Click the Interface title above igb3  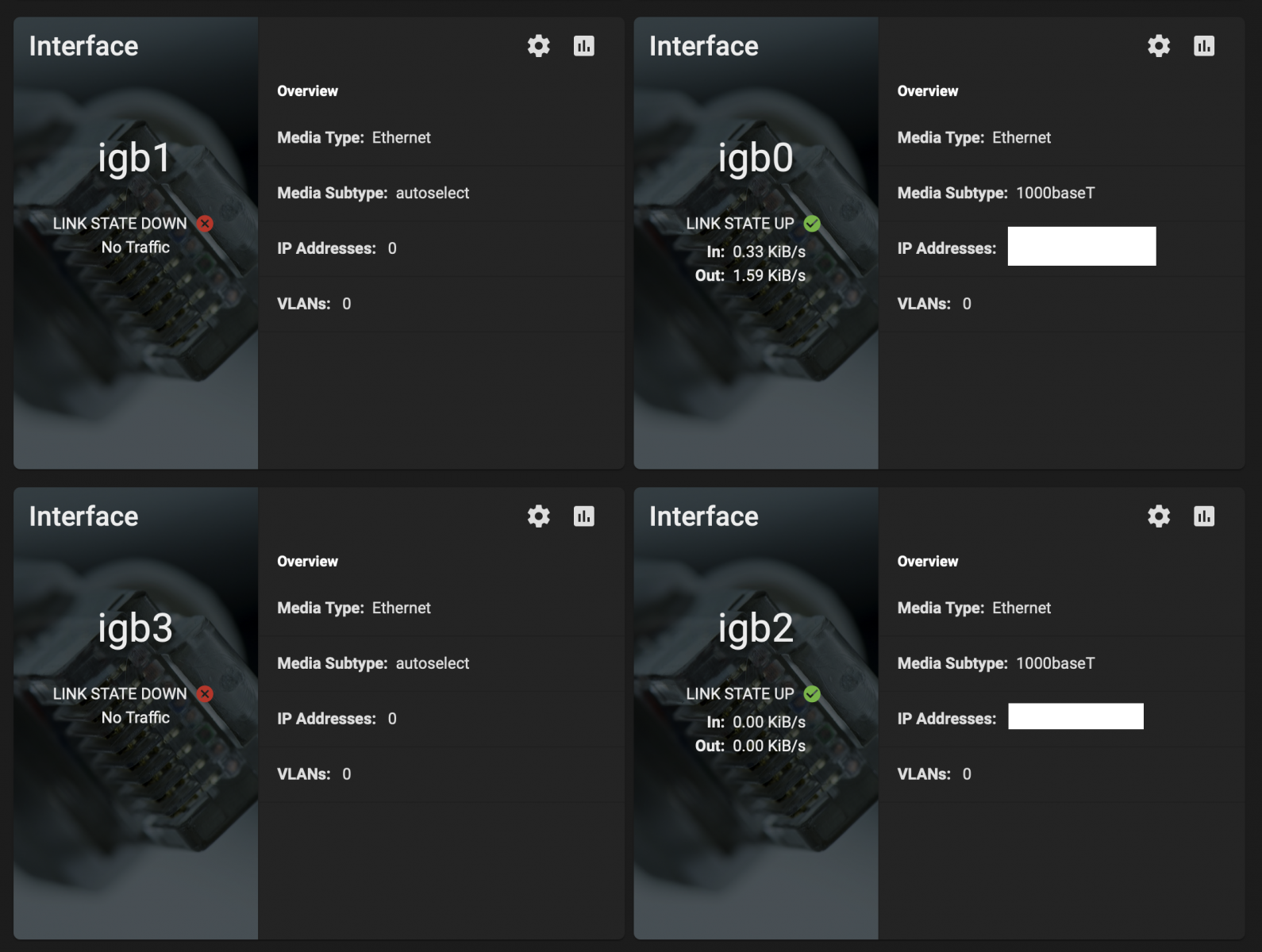click(x=83, y=516)
